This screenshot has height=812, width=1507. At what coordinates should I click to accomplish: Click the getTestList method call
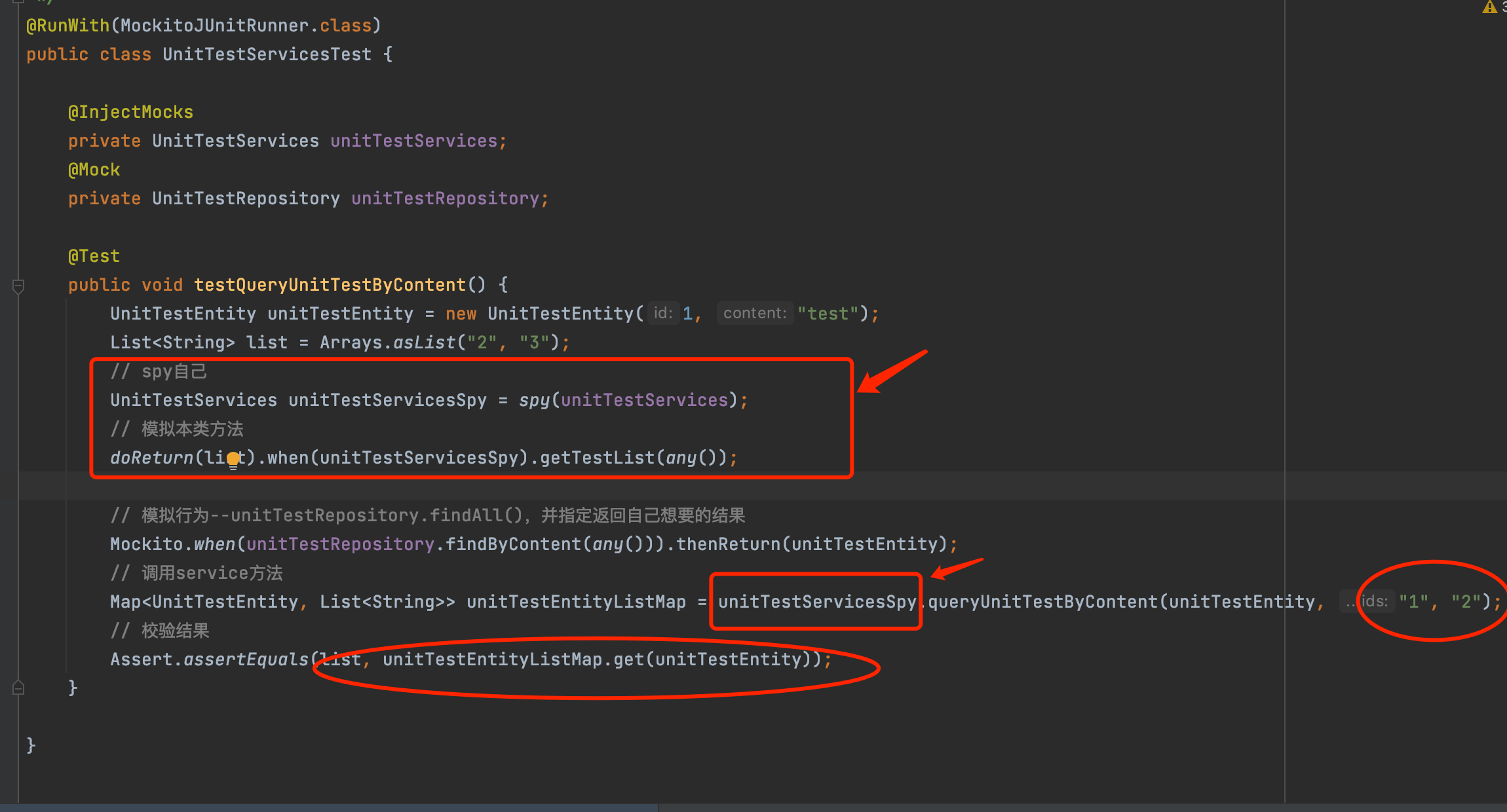point(597,458)
